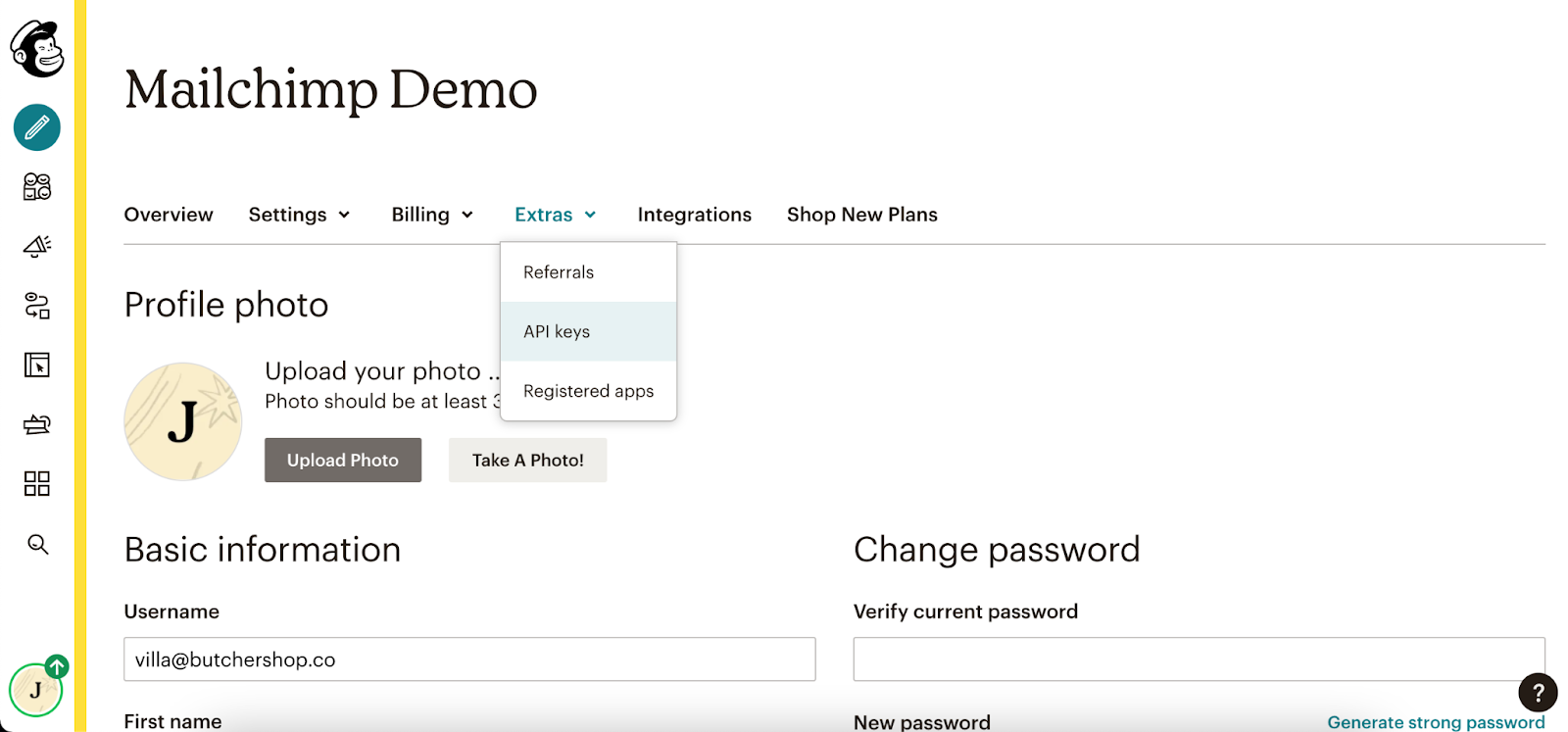Open the Integrations grid icon in sidebar
The image size is (1568, 732).
(37, 483)
